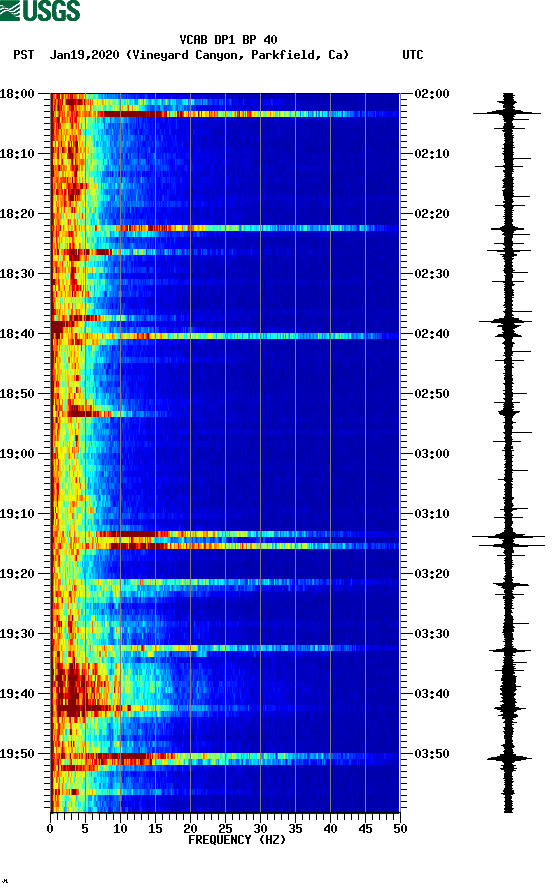Click the '02:40' UTC time label

tap(432, 334)
